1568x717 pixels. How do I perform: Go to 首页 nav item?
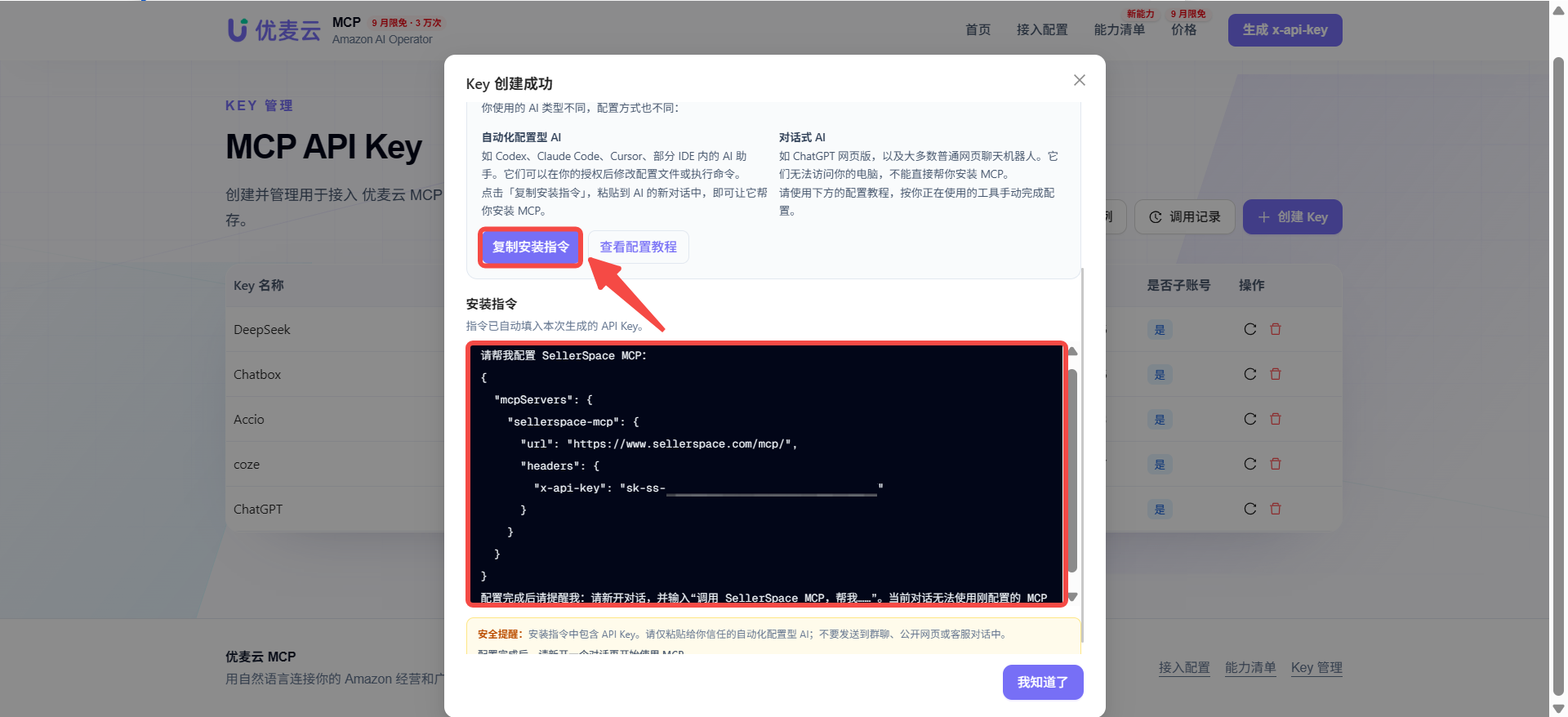(x=978, y=29)
